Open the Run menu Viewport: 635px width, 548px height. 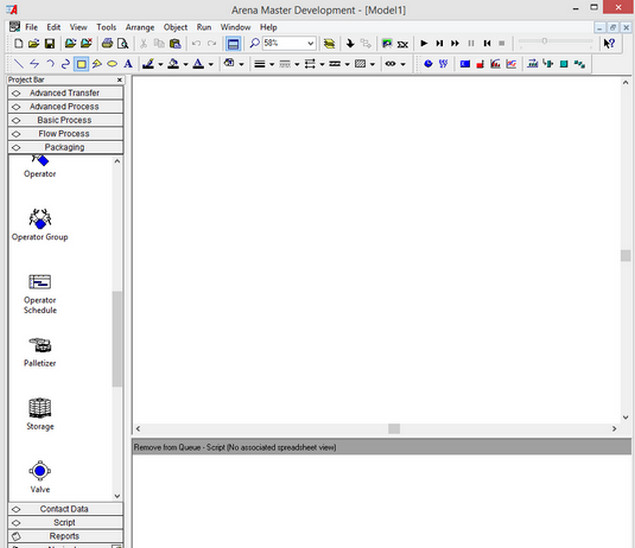(204, 27)
